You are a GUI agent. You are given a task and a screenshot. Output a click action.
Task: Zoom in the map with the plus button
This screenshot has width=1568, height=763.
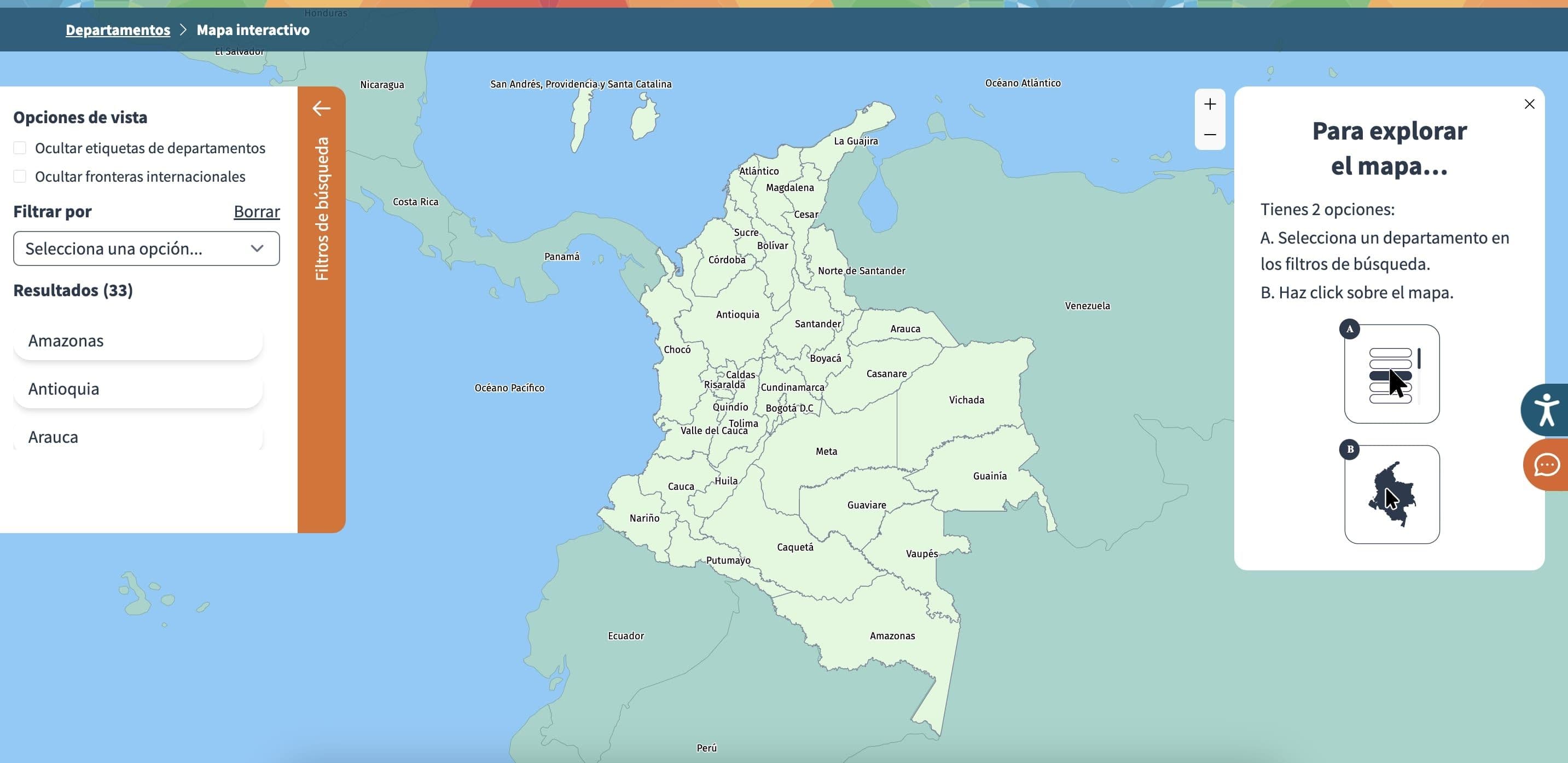click(x=1210, y=104)
